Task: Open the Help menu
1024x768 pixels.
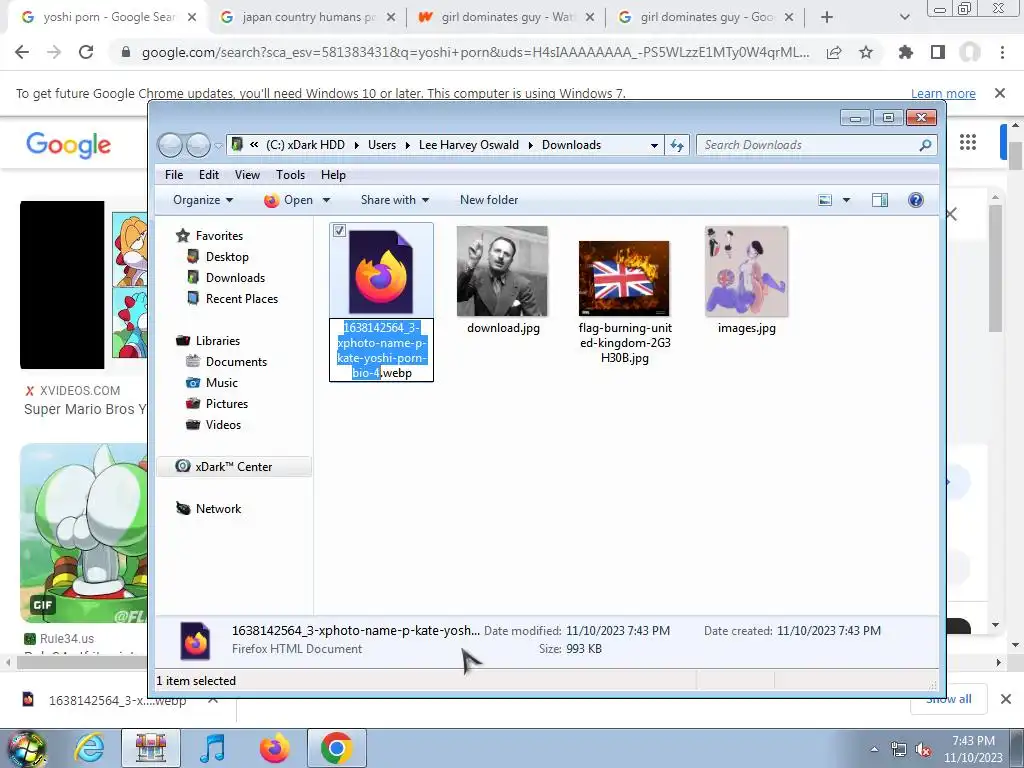Action: [x=333, y=175]
